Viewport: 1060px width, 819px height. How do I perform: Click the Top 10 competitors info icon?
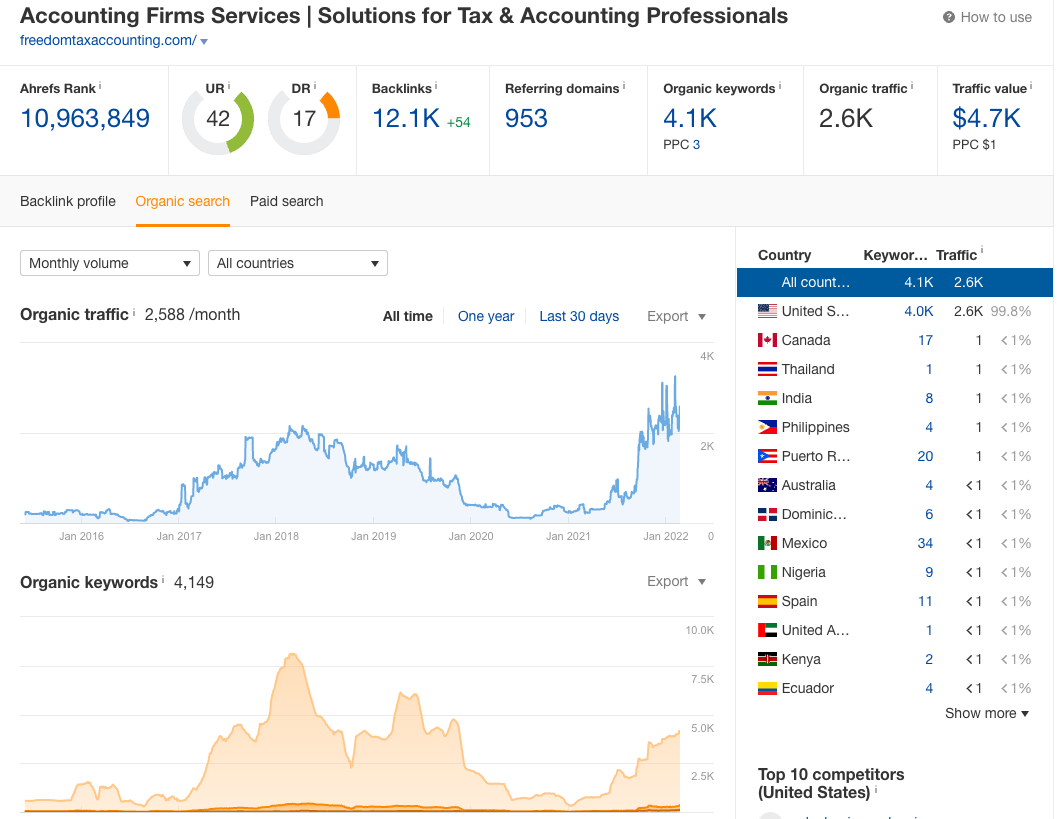876,789
